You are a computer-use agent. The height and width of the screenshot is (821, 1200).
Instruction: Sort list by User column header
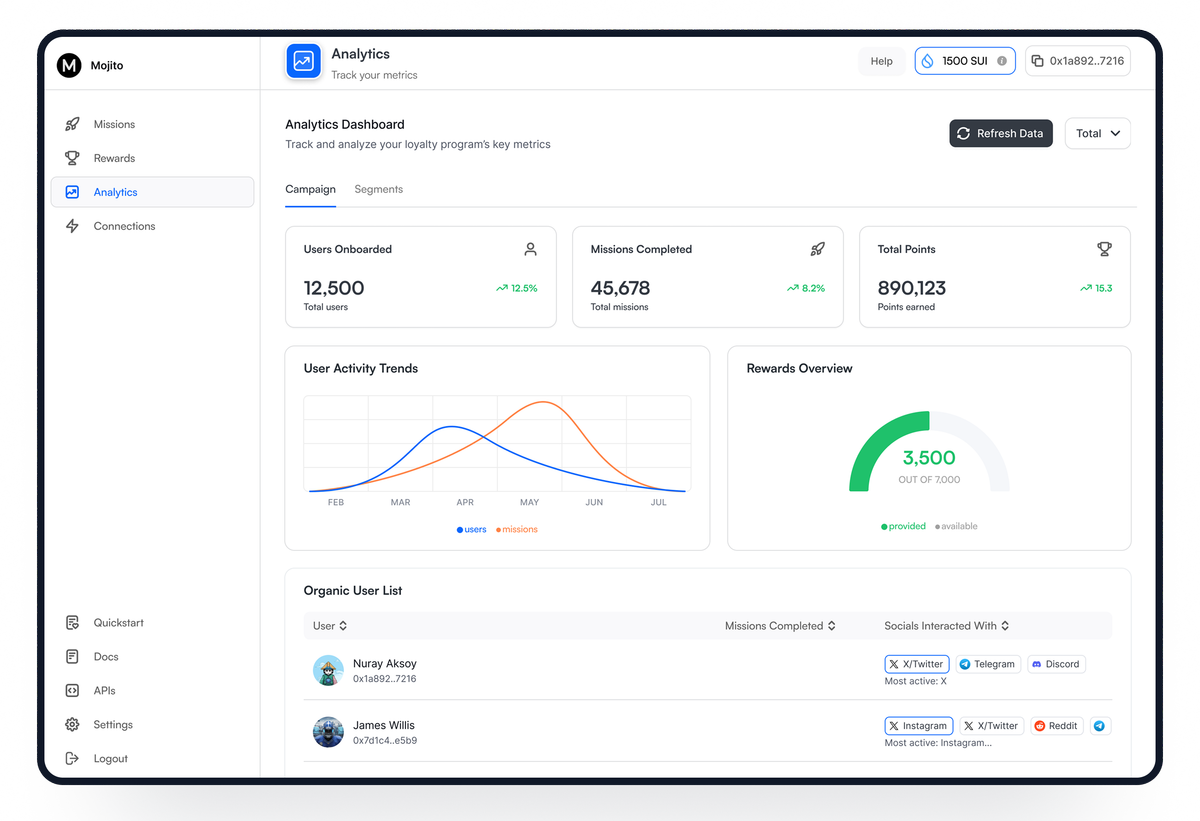(x=329, y=626)
